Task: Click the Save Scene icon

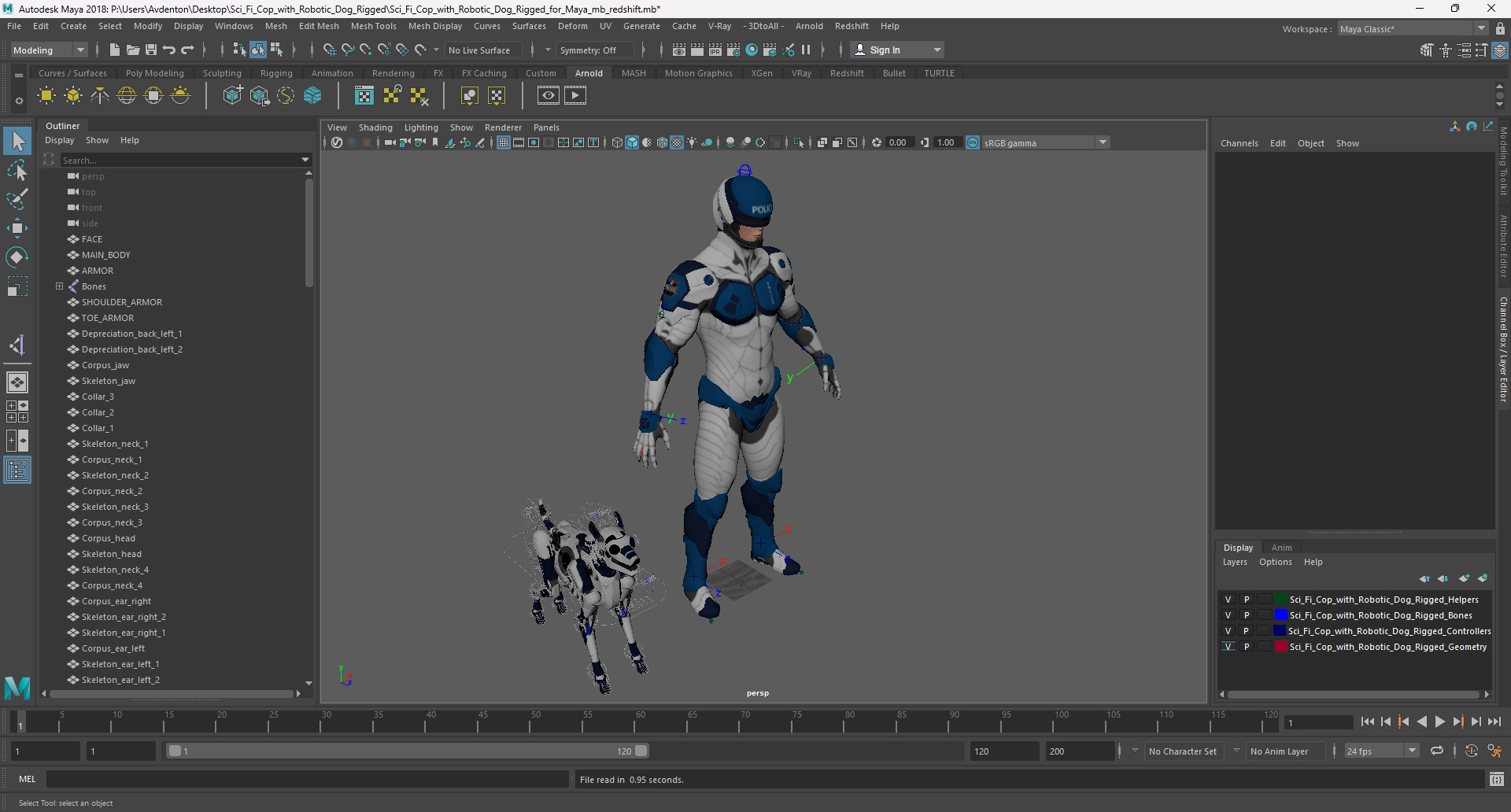Action: pyautogui.click(x=151, y=50)
